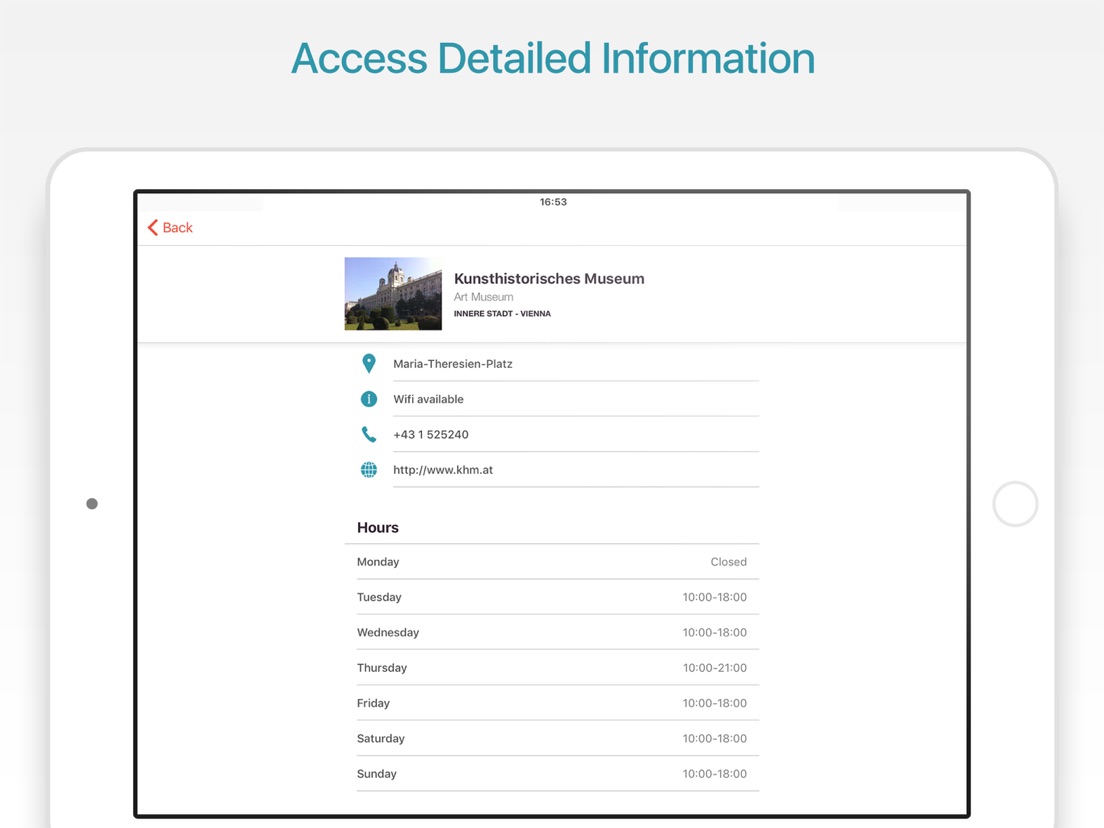Click Tuesday's 10:00-18:00 hours
Viewport: 1104px width, 828px height.
point(715,597)
